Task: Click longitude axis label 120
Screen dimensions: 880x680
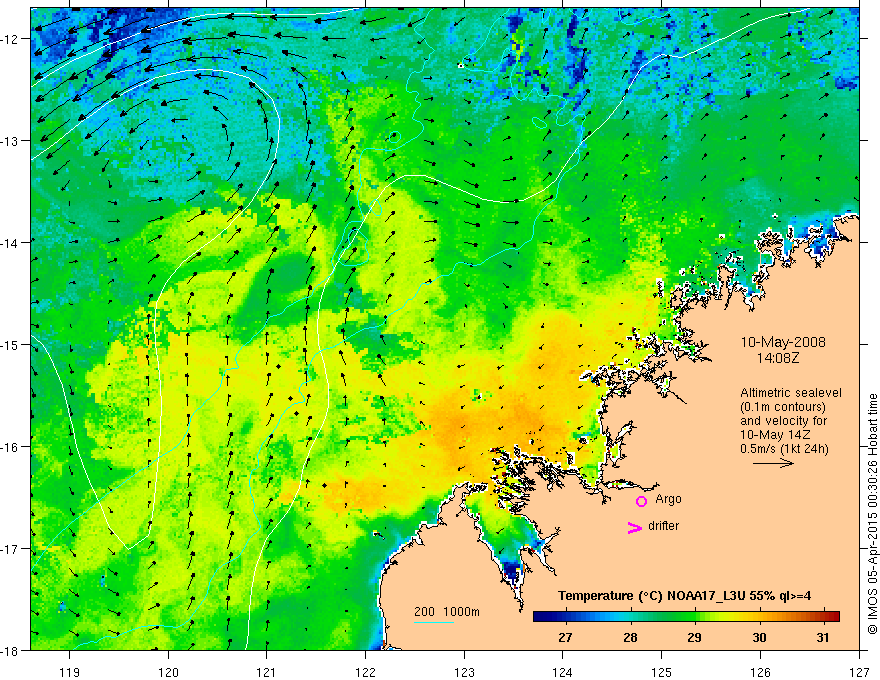Action: click(x=168, y=672)
